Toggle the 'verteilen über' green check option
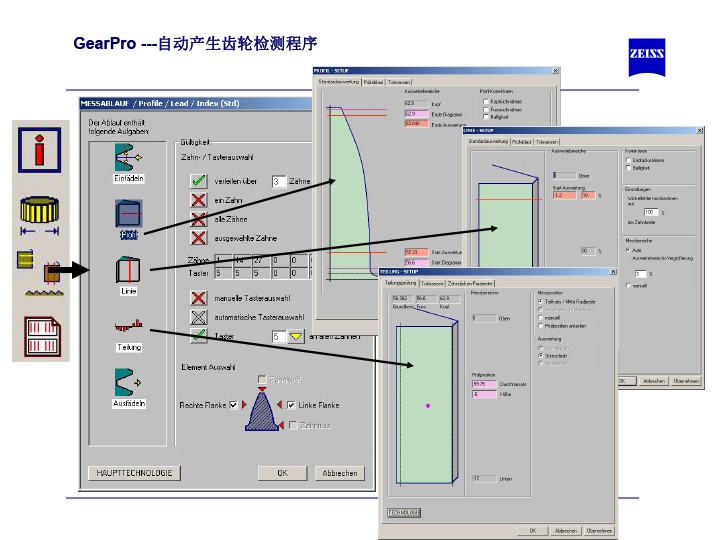Viewport: 720px width, 540px height. [199, 181]
